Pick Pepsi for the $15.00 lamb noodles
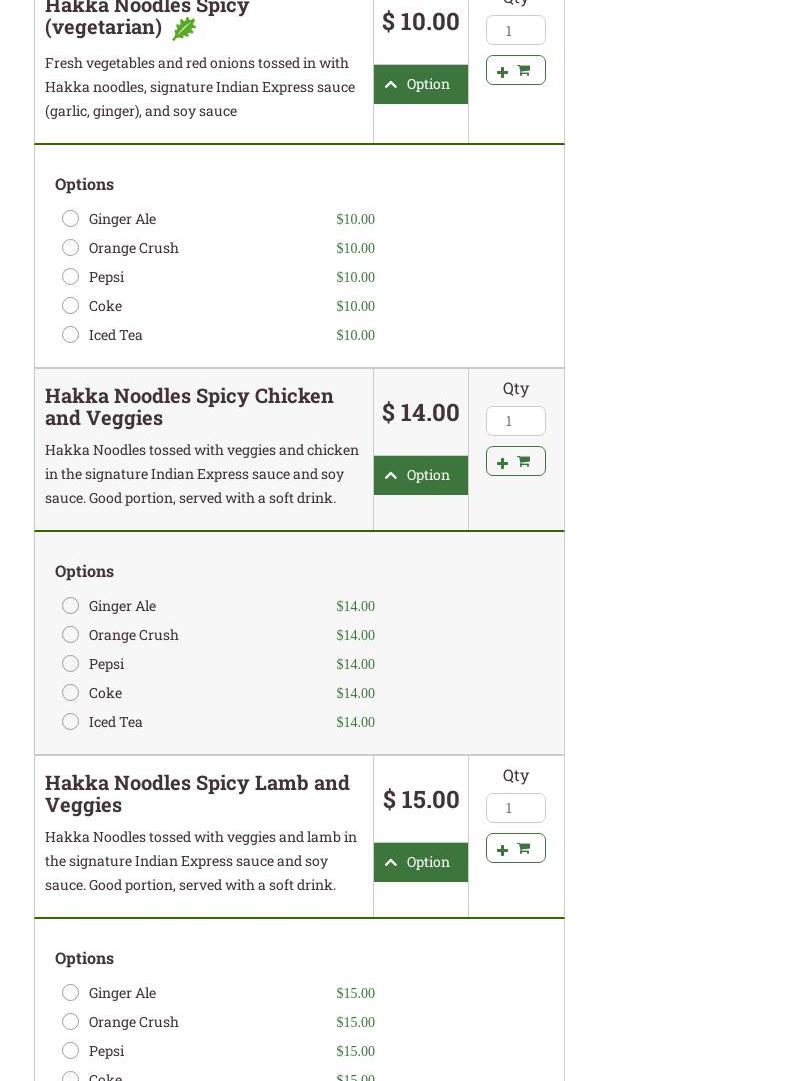785x1081 pixels. coord(70,1051)
